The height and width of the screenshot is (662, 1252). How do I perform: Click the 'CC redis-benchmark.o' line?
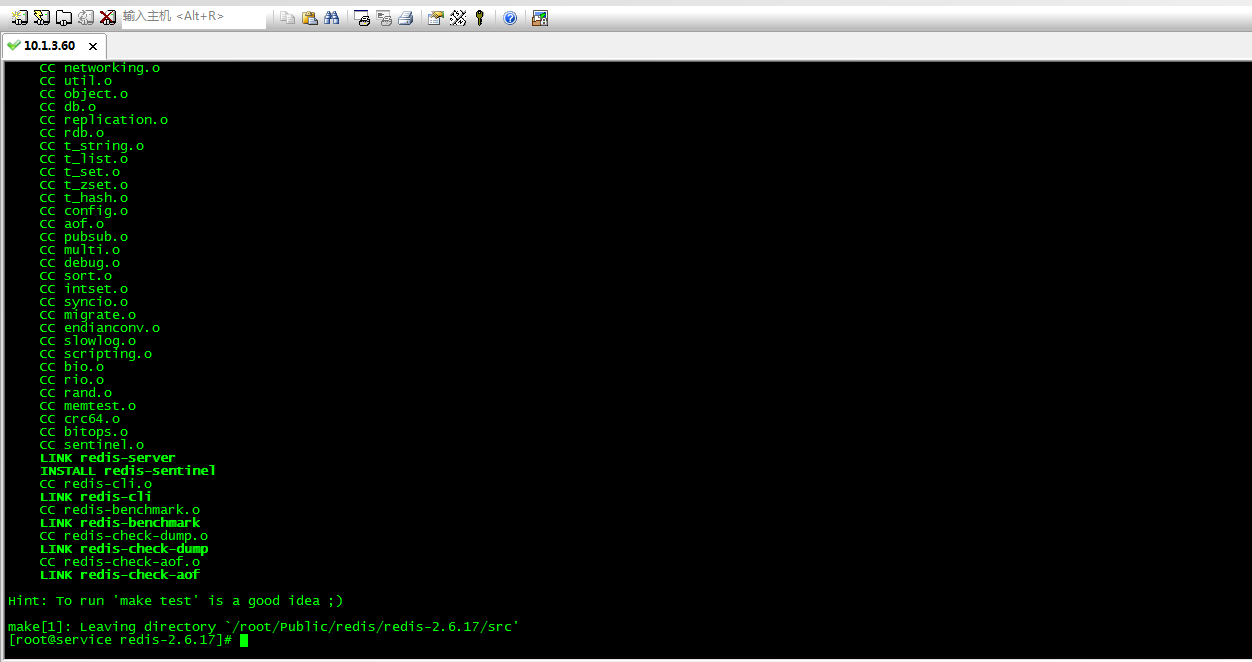coord(120,510)
